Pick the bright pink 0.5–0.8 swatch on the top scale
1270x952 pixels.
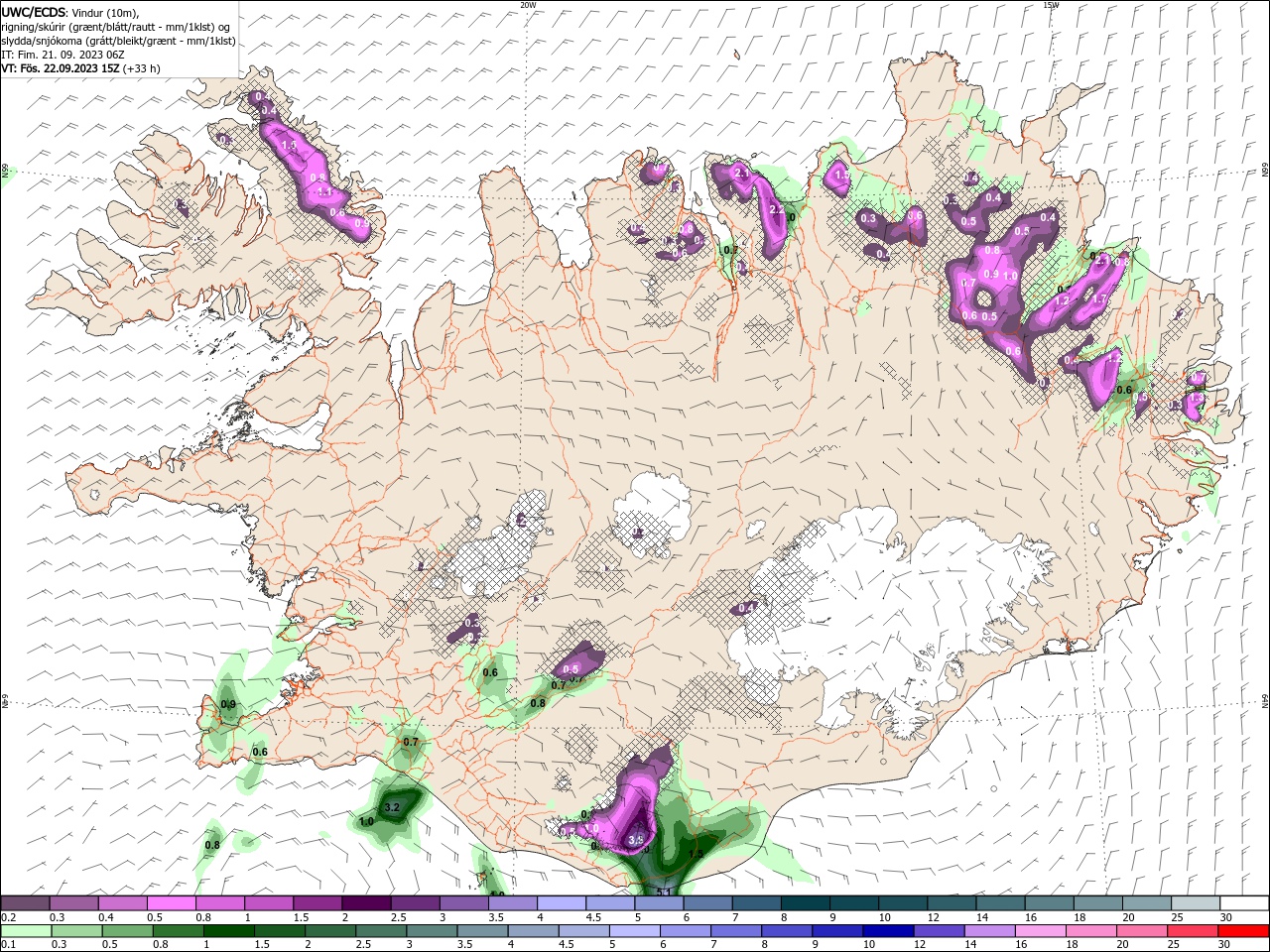(x=171, y=903)
